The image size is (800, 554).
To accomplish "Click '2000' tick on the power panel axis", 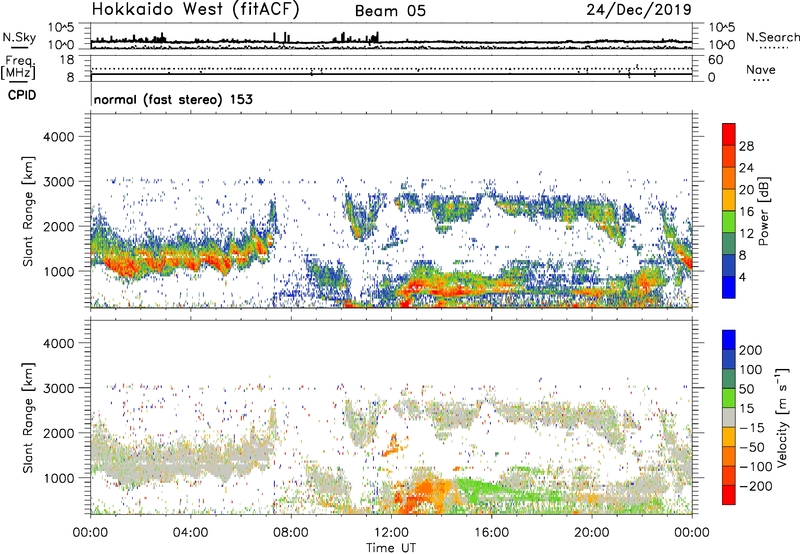I will (x=59, y=226).
